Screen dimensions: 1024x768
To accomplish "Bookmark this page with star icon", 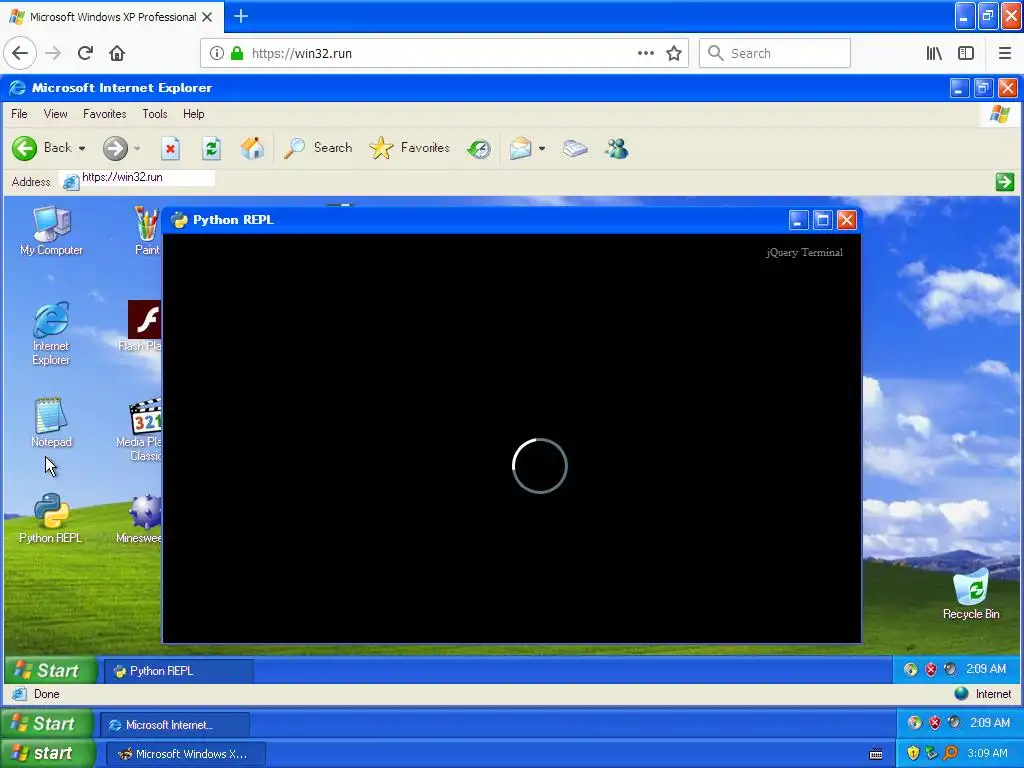I will [x=674, y=53].
